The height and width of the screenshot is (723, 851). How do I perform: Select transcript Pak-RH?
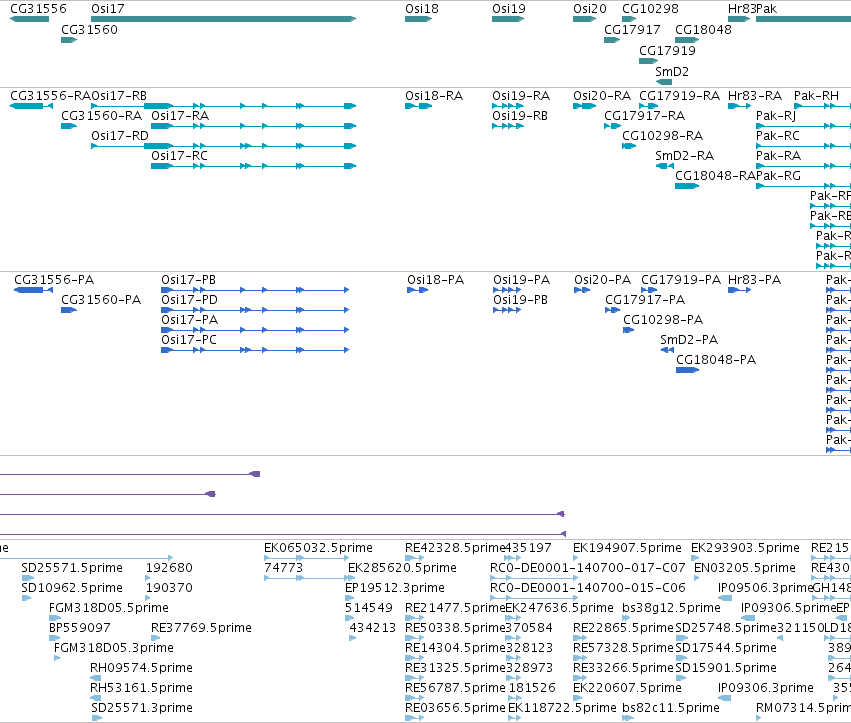pyautogui.click(x=816, y=96)
